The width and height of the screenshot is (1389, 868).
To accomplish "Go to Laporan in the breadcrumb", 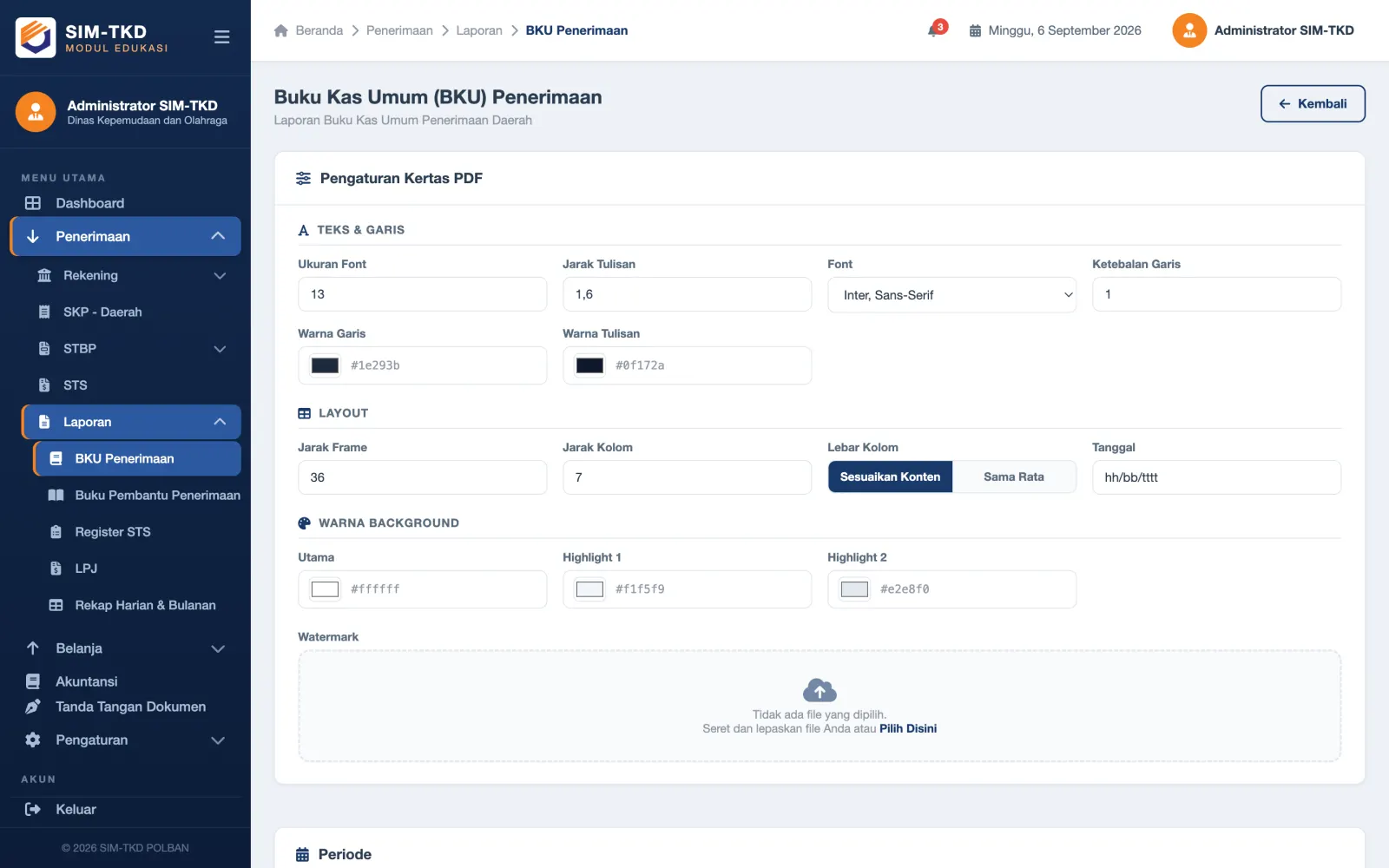I will (479, 30).
